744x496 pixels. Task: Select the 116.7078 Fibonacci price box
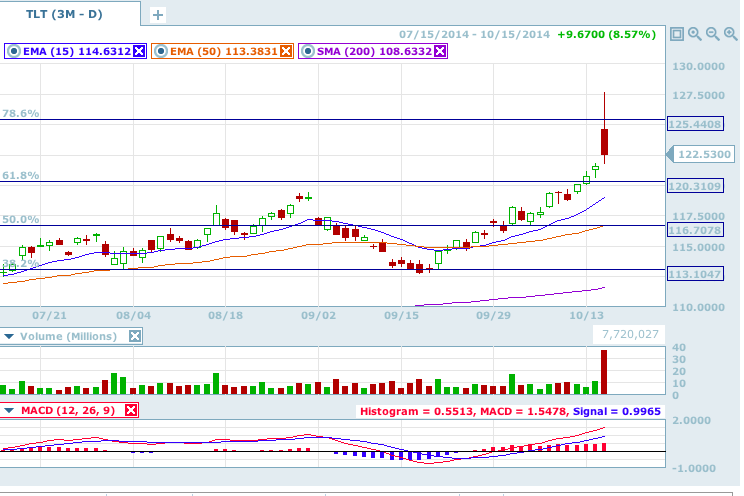pyautogui.click(x=695, y=230)
